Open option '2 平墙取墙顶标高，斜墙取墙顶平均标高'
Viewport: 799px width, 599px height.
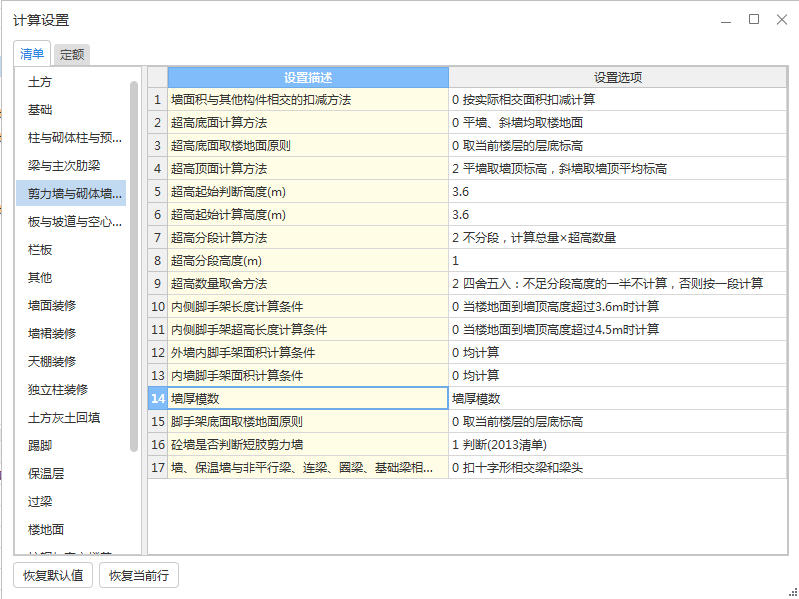pos(618,169)
